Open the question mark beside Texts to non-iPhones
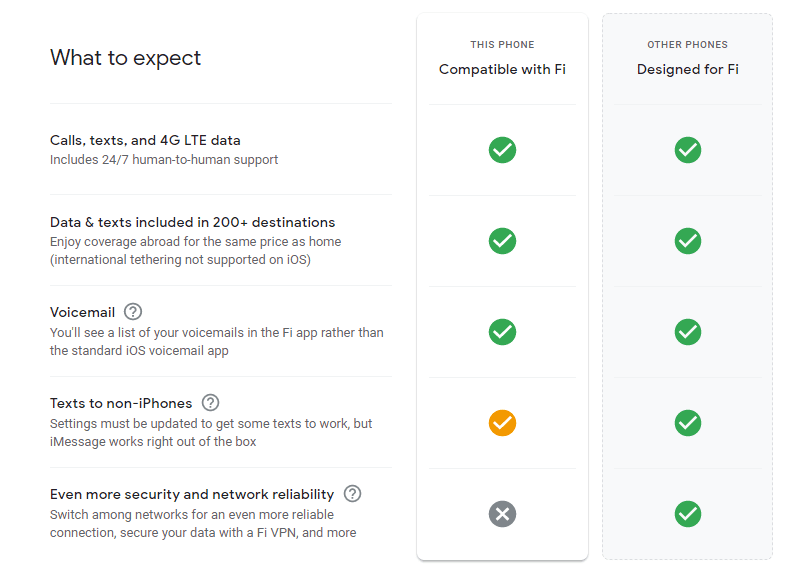Viewport: 808px width, 579px height. tap(210, 403)
